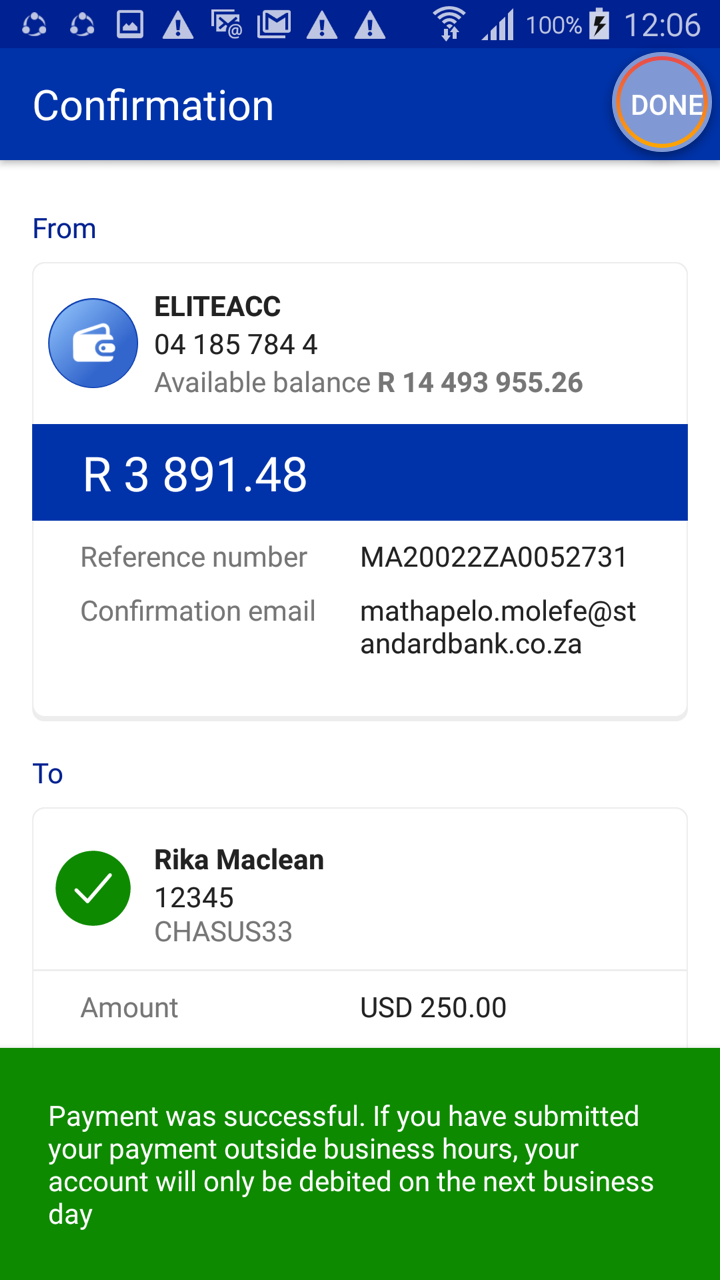Tap the confirmation email address
The image size is (720, 1280).
[x=497, y=627]
